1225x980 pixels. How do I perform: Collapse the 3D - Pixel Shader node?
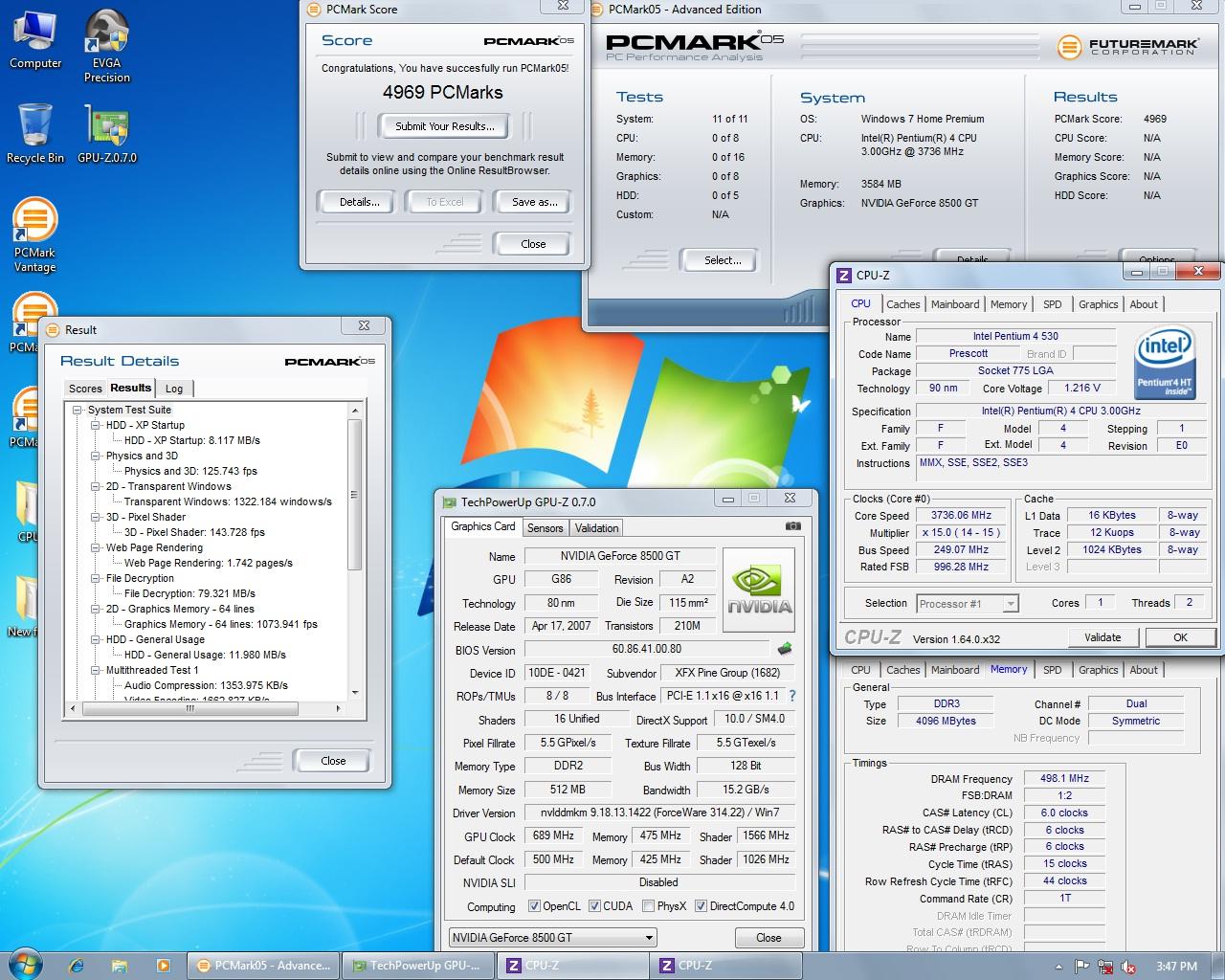click(x=95, y=517)
